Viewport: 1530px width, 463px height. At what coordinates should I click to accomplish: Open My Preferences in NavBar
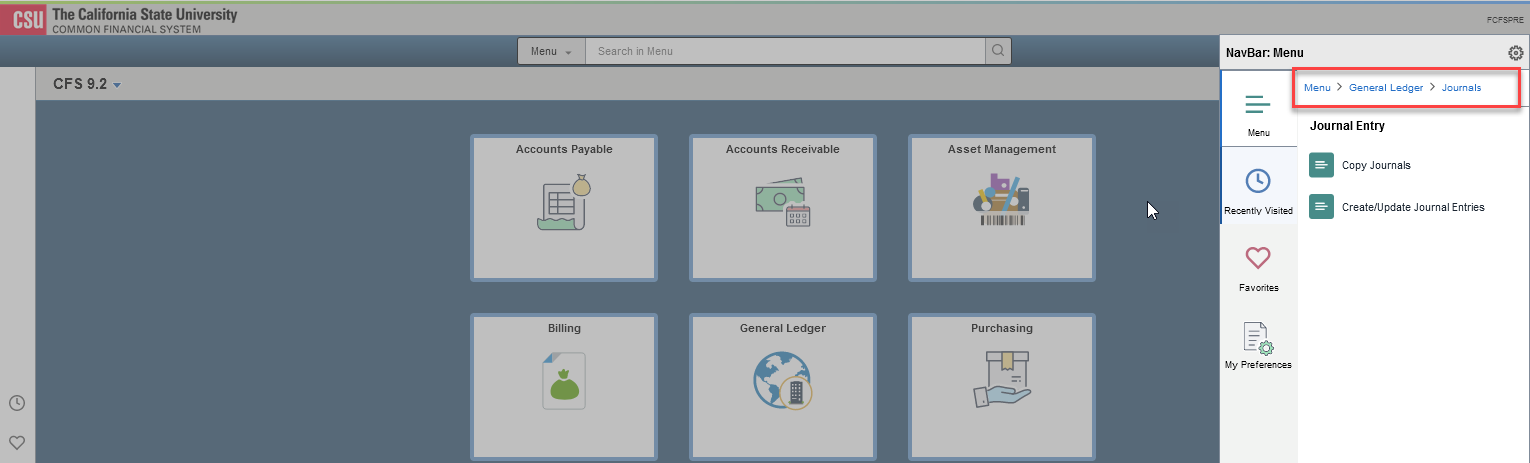pyautogui.click(x=1258, y=346)
